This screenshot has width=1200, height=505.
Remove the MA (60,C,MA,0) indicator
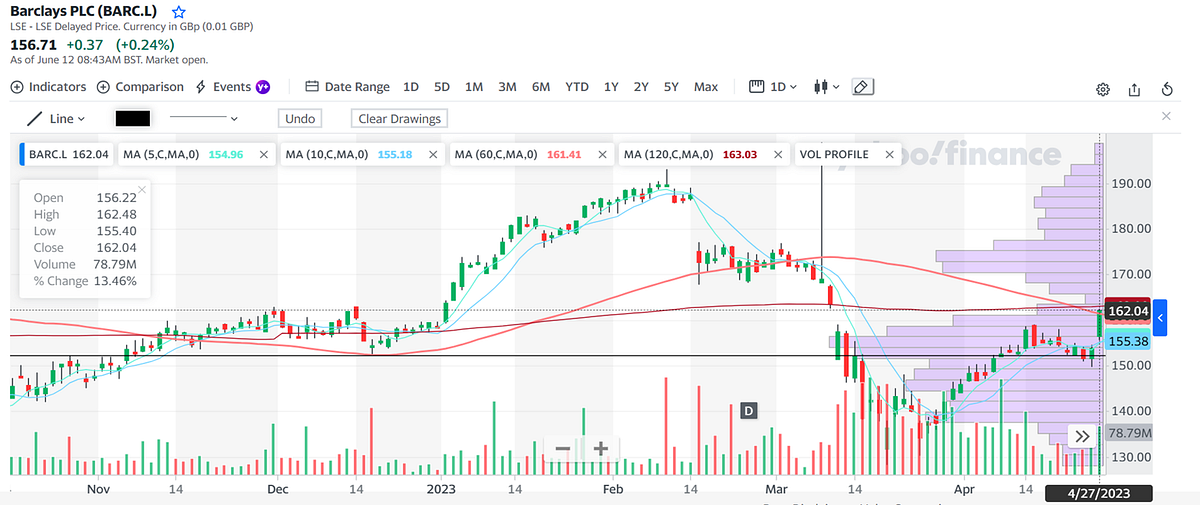click(603, 155)
